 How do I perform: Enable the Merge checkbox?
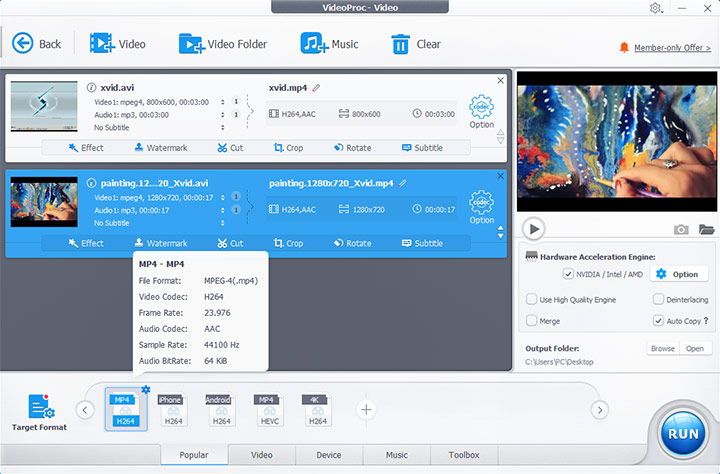(x=531, y=321)
